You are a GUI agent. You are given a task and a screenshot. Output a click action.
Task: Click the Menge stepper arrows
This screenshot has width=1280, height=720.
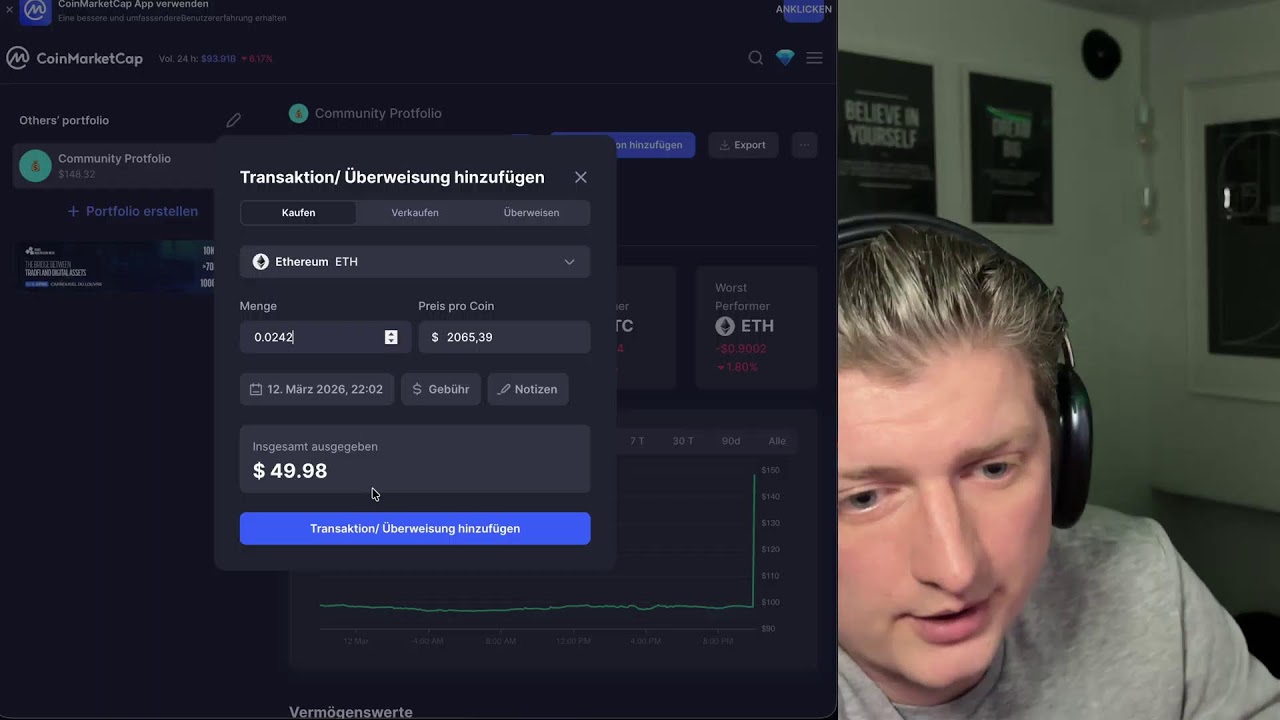click(391, 337)
